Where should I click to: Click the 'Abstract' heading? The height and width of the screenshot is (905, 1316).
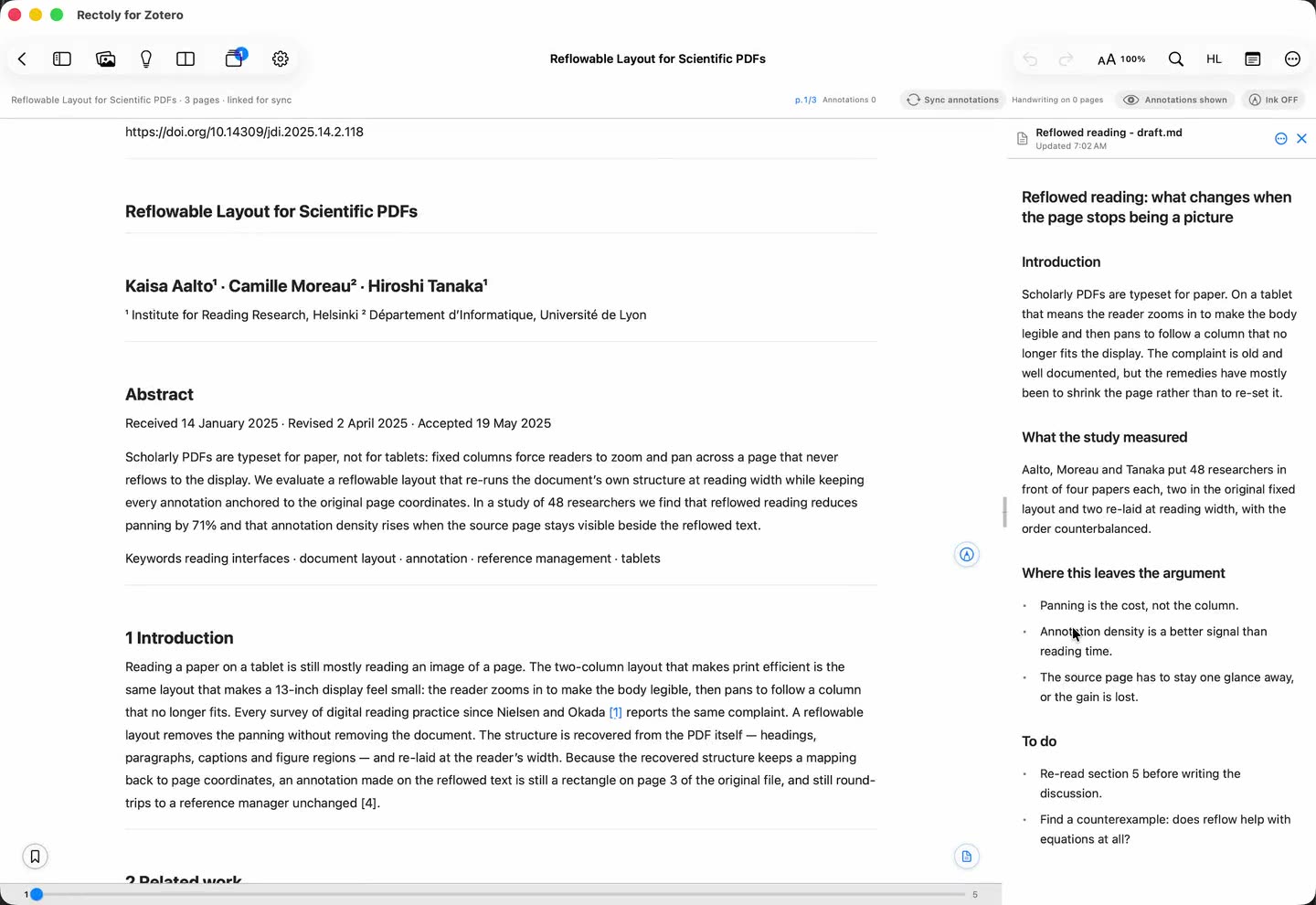(x=159, y=395)
